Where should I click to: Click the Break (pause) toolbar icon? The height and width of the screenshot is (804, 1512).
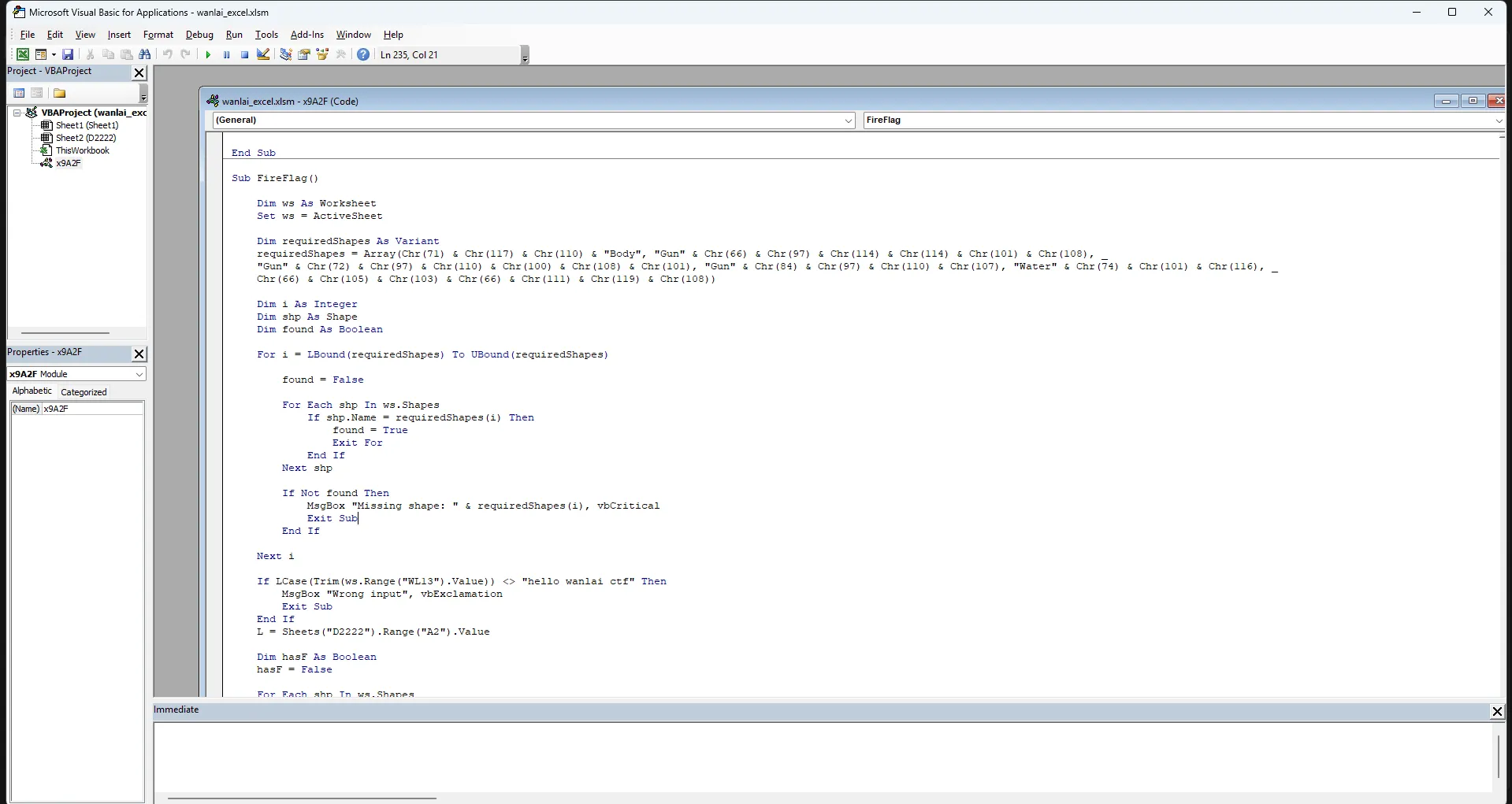[226, 54]
